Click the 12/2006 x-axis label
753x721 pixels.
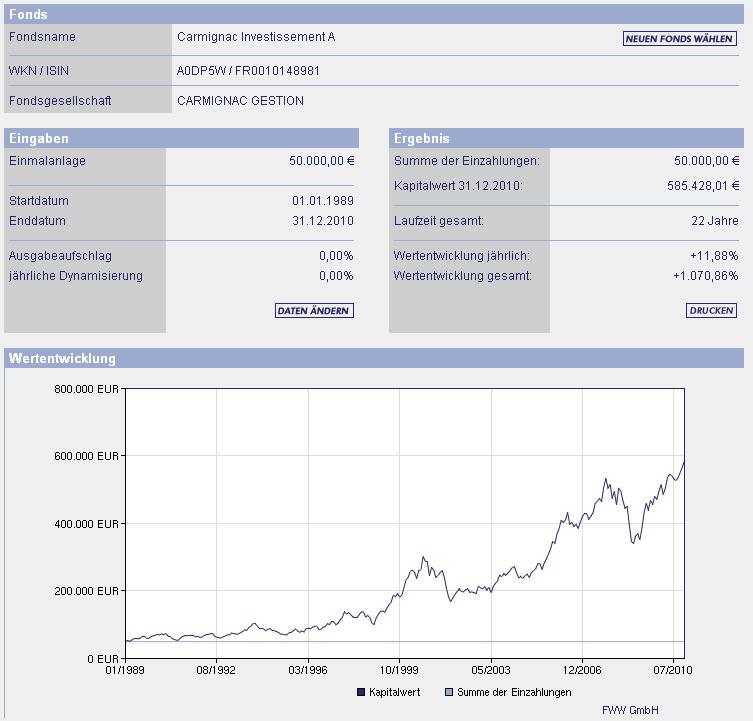click(582, 670)
